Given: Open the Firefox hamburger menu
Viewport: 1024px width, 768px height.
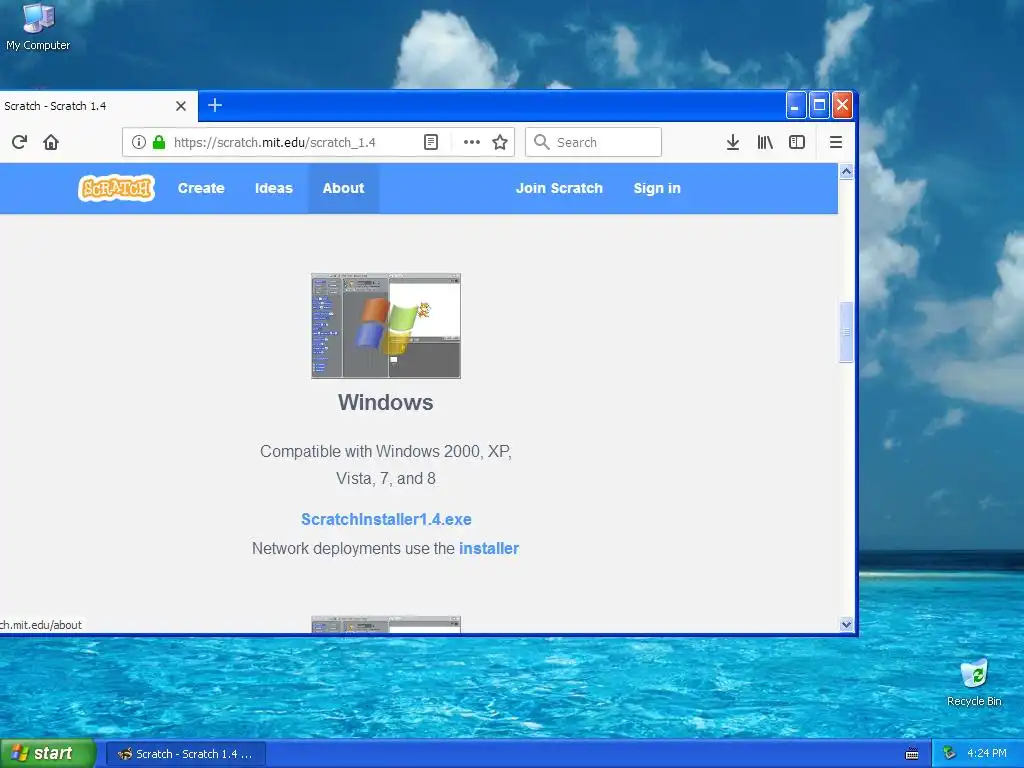Looking at the screenshot, I should pos(835,142).
